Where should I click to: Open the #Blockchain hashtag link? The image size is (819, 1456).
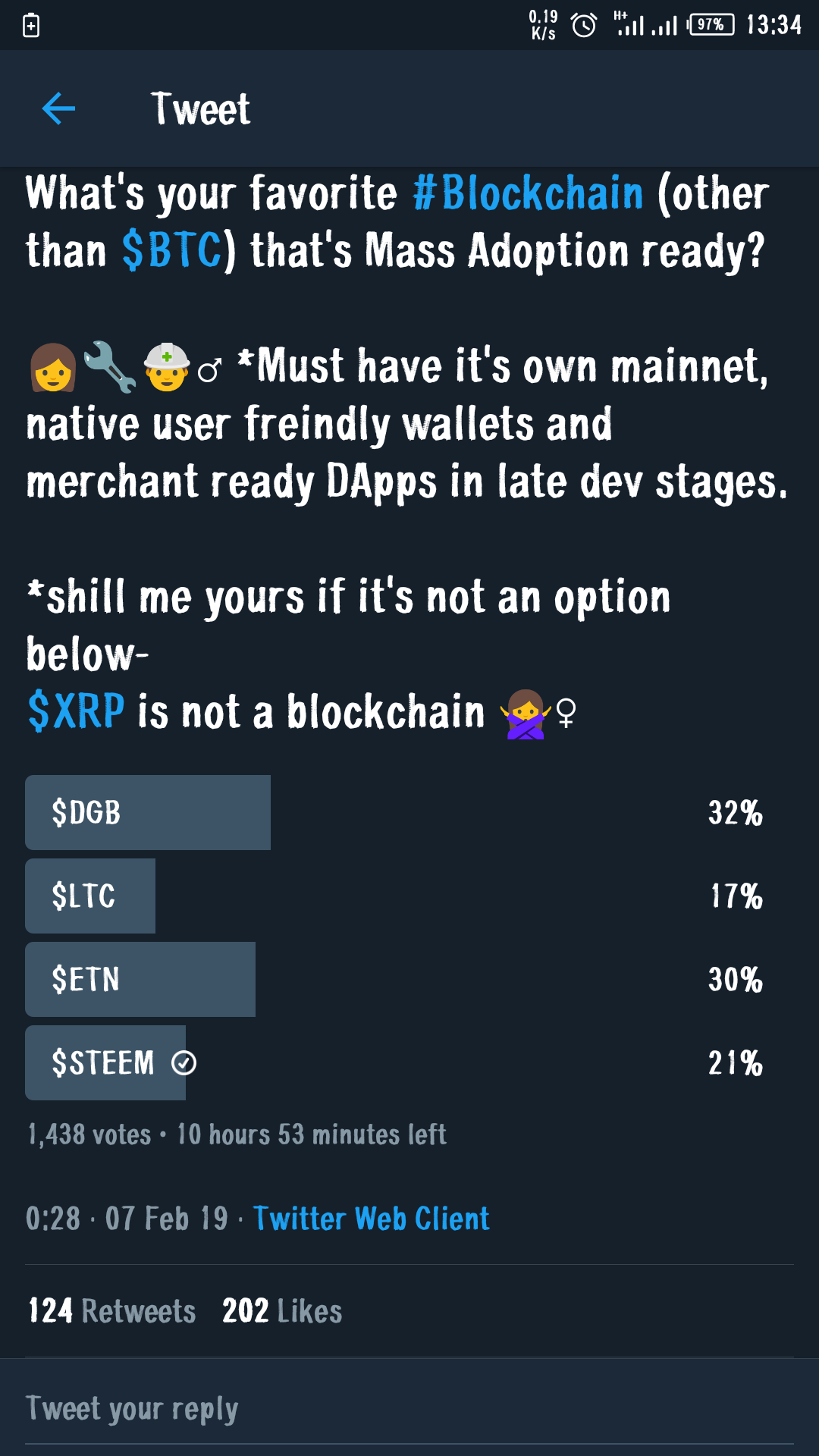[528, 193]
